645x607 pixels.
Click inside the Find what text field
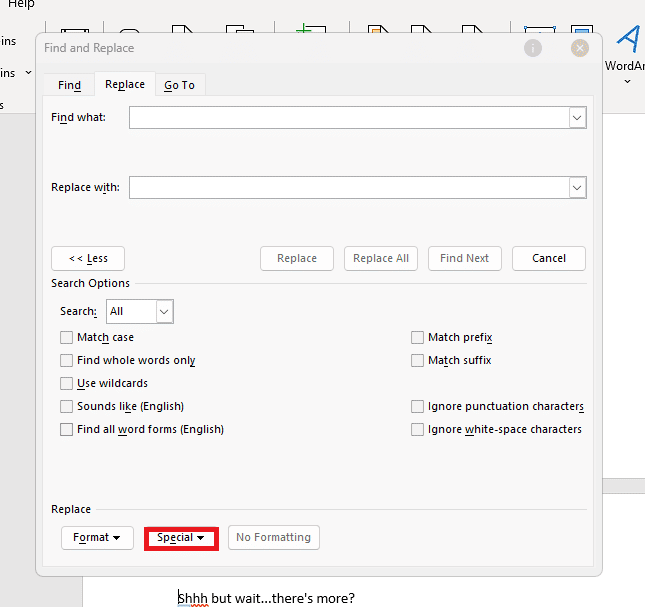pyautogui.click(x=348, y=118)
